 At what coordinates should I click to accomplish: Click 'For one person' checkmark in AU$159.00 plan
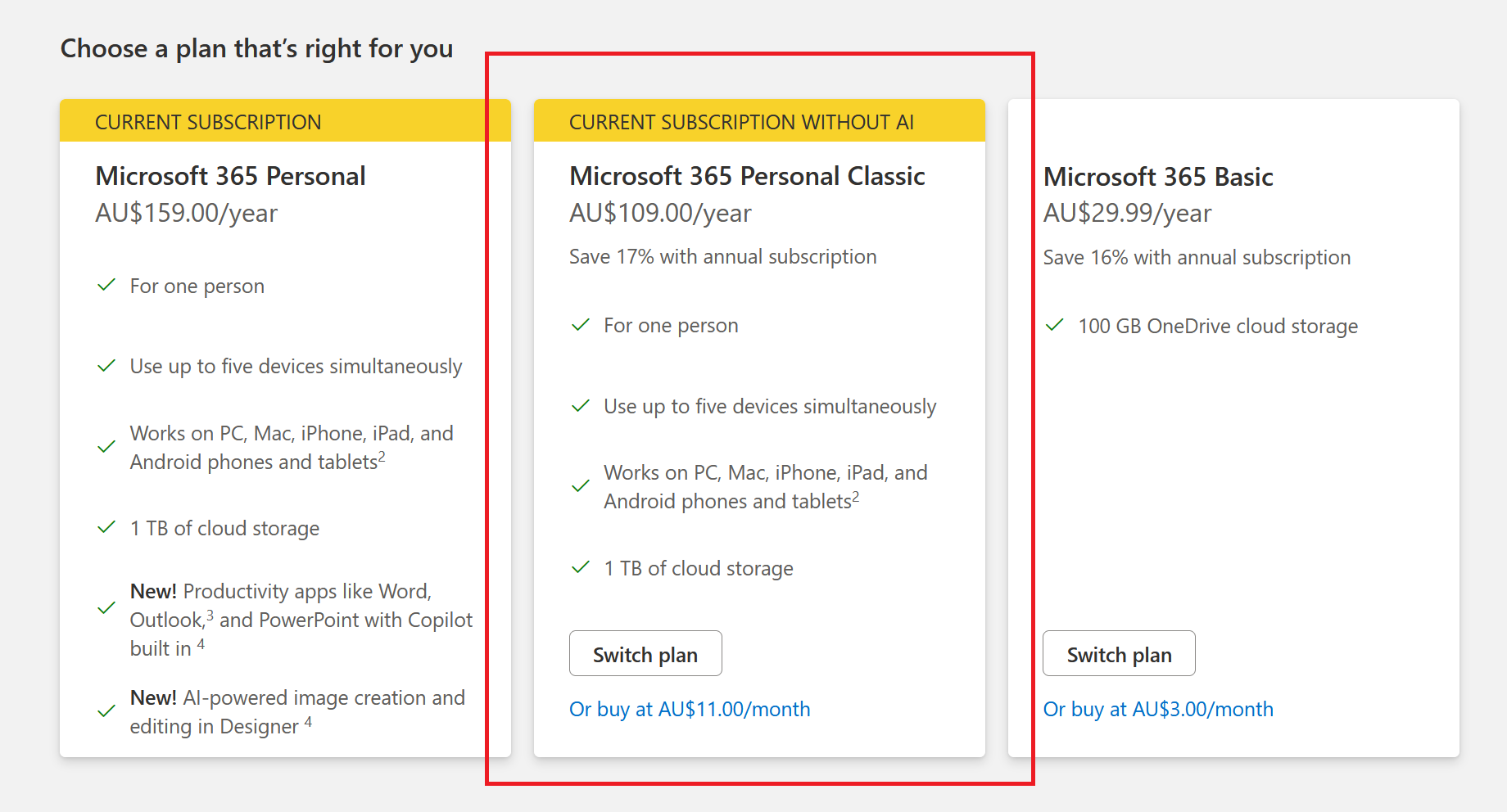pos(106,286)
